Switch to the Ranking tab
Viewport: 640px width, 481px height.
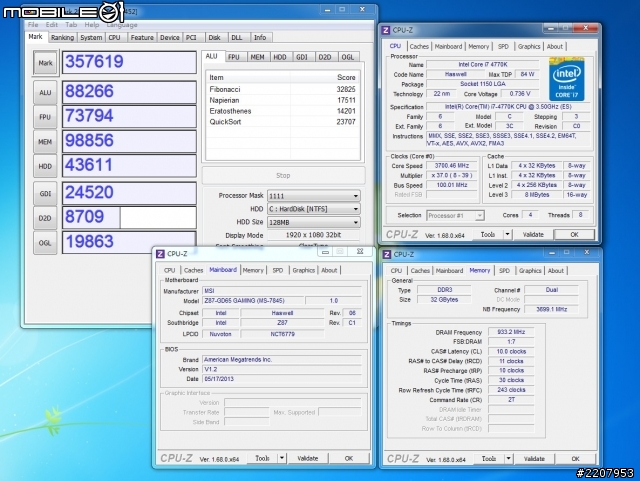click(62, 38)
